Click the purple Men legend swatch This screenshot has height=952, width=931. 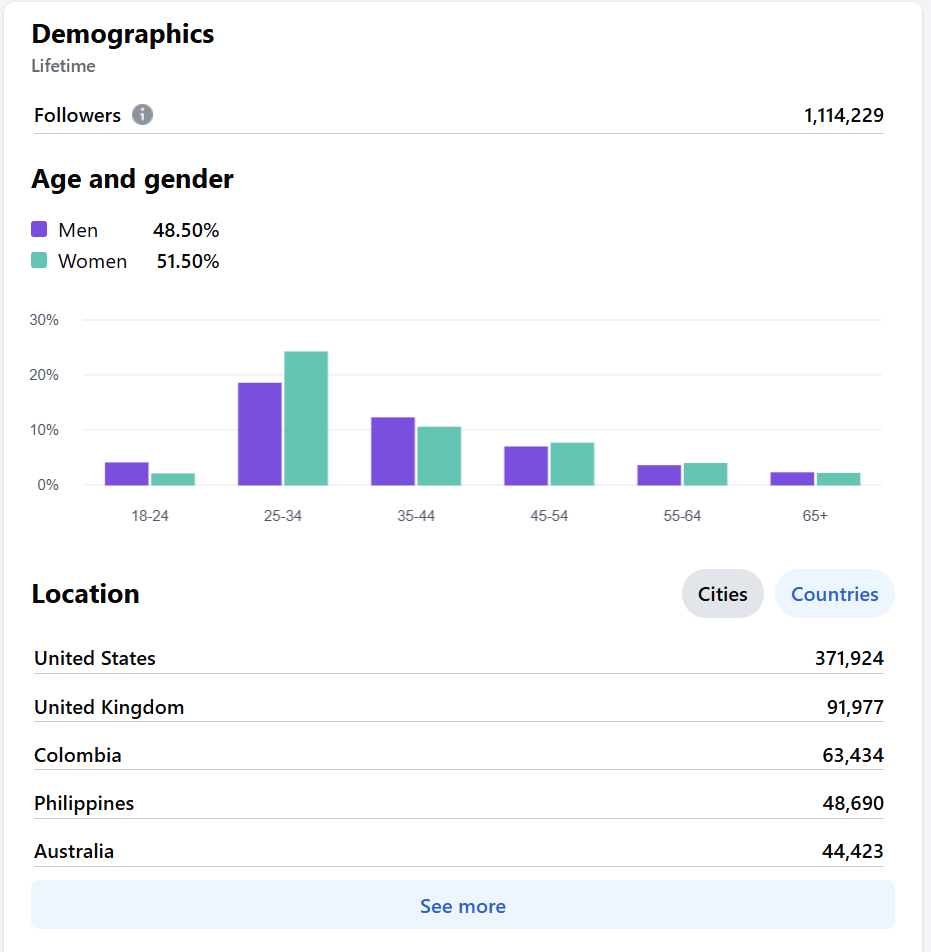pyautogui.click(x=40, y=230)
